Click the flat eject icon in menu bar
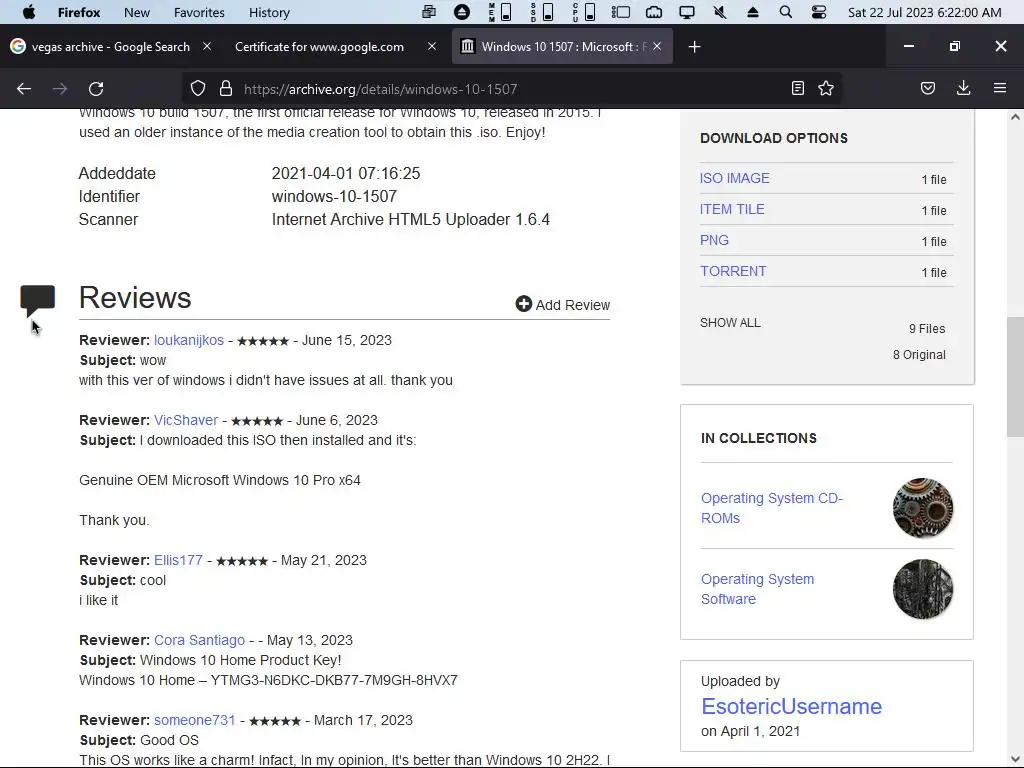The width and height of the screenshot is (1024, 768). [752, 12]
